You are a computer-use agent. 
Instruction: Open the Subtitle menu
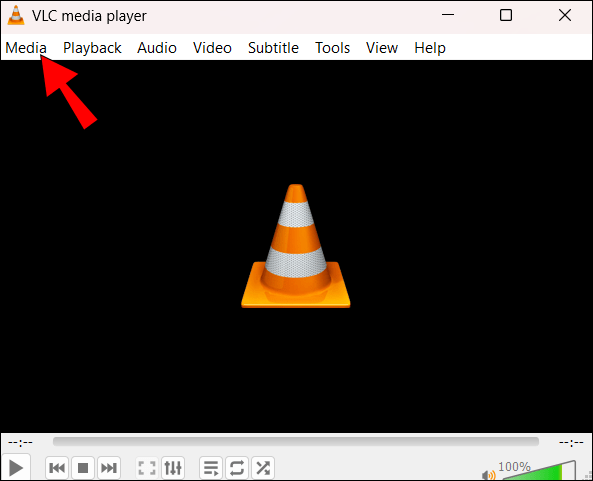tap(273, 48)
